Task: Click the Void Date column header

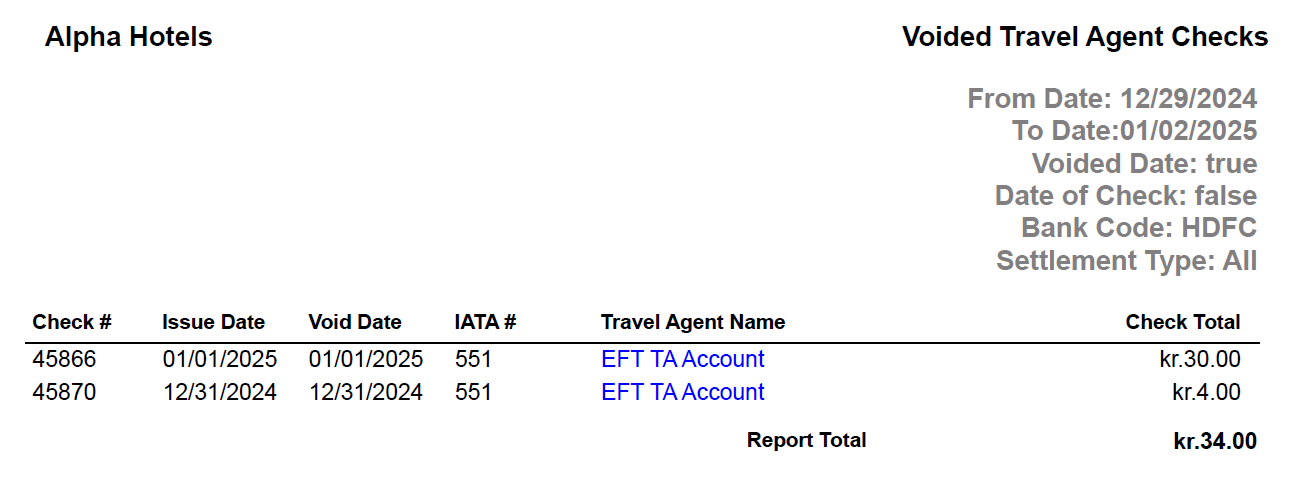Action: pos(355,322)
